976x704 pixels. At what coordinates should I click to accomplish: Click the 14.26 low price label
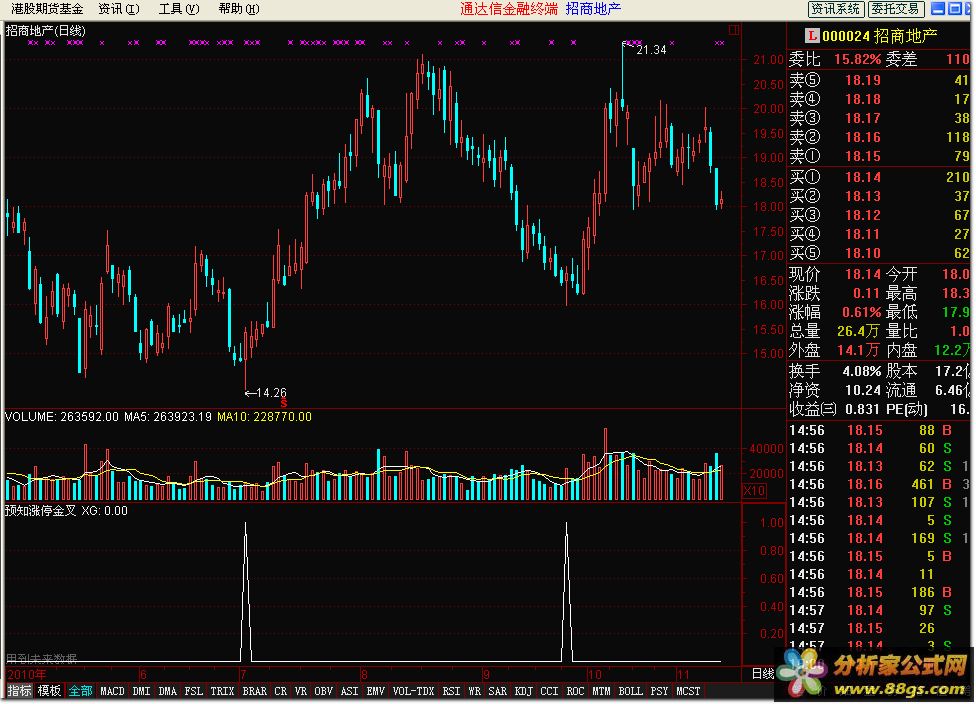point(271,393)
